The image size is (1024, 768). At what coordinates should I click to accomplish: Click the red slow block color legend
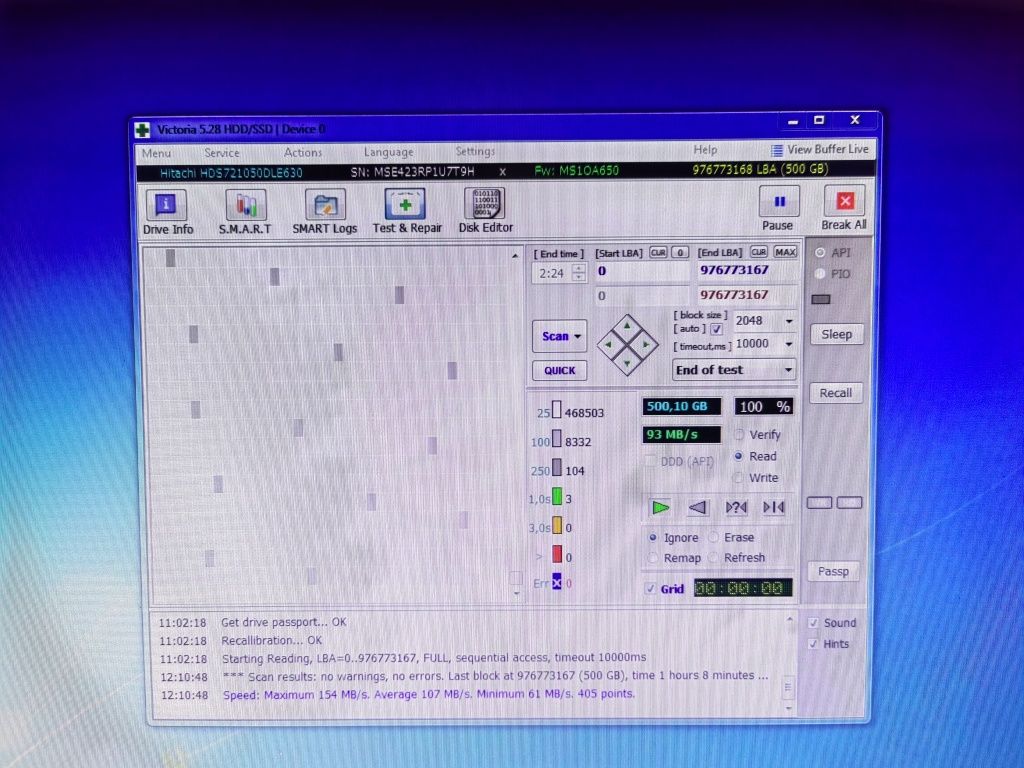[x=557, y=554]
